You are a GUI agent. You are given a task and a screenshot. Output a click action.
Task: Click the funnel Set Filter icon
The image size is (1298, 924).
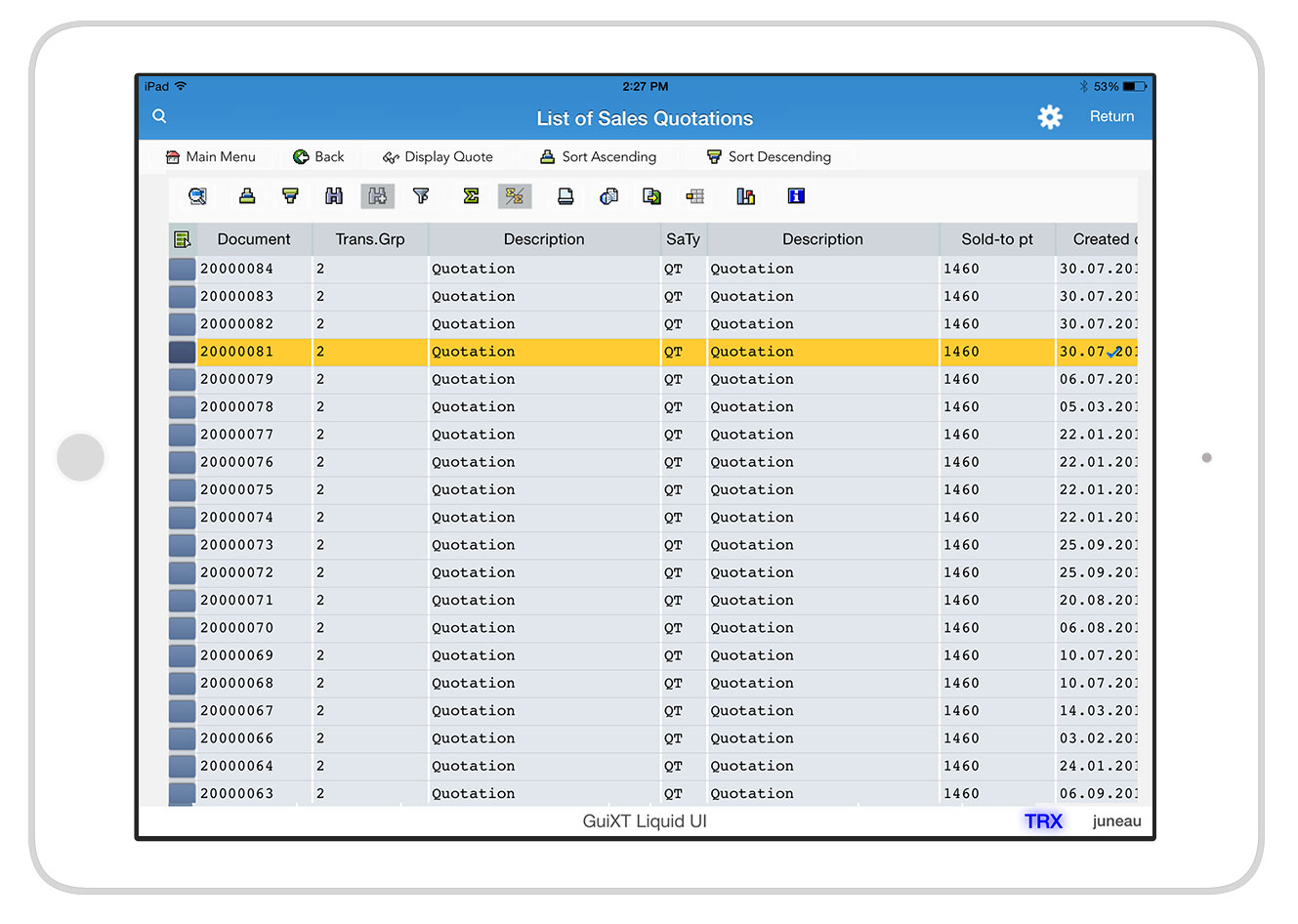tap(421, 196)
